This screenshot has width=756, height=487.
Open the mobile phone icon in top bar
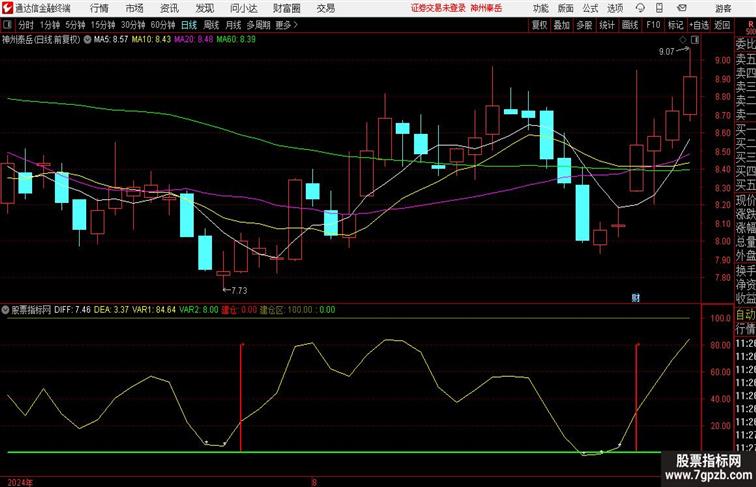tap(659, 8)
